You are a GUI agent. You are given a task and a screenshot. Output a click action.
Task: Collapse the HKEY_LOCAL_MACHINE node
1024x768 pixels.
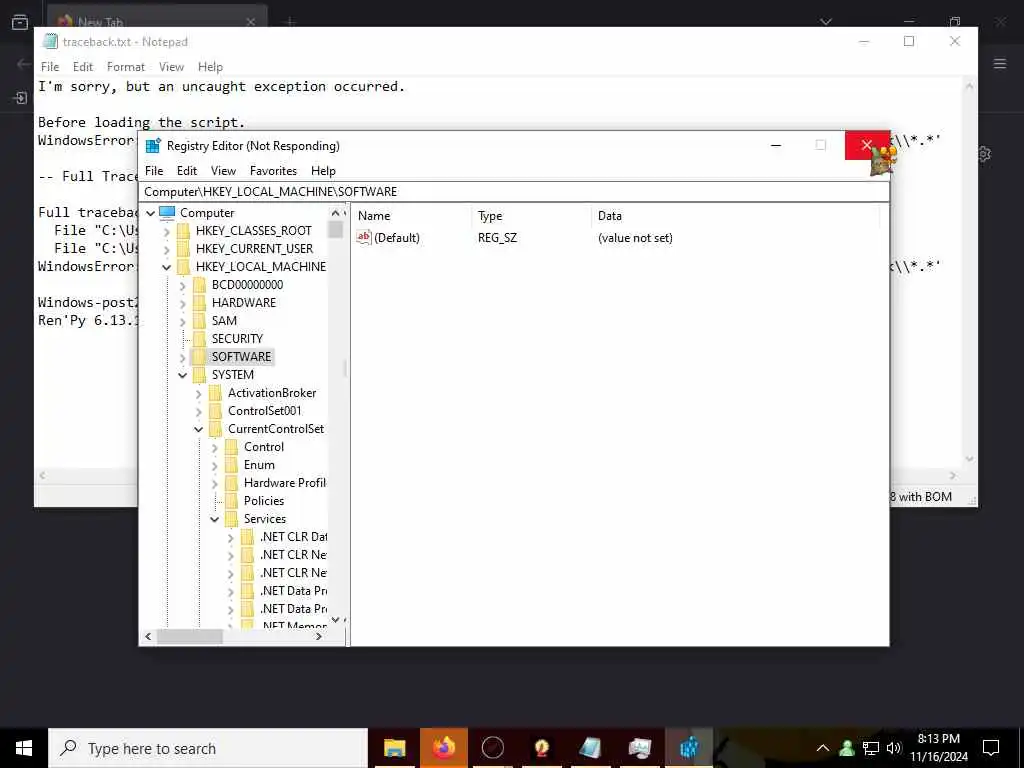(x=167, y=267)
